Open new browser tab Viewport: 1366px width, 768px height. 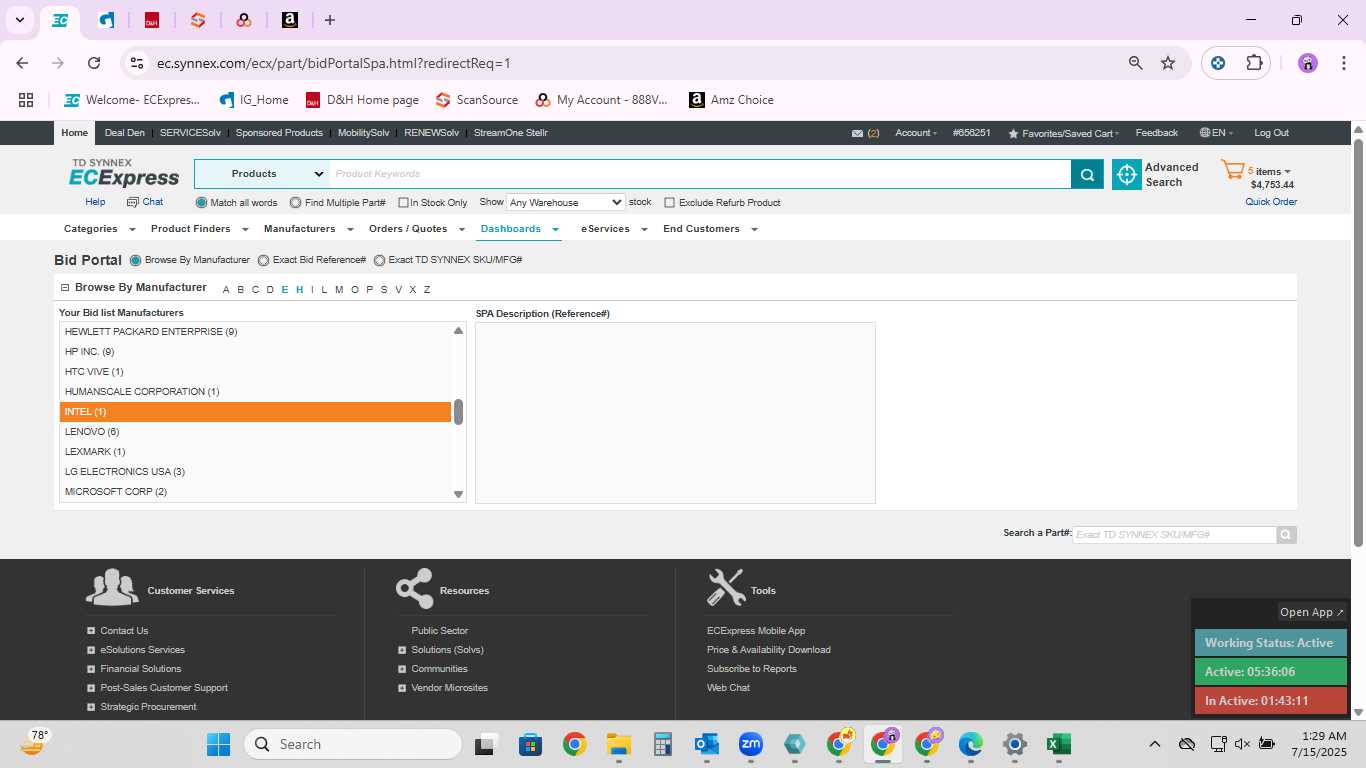point(330,20)
